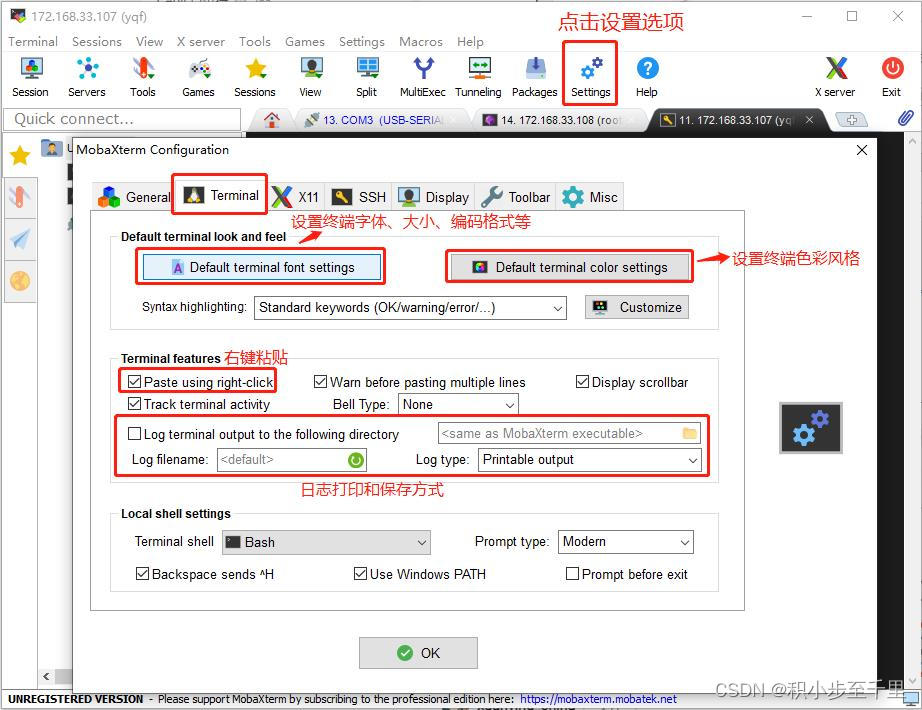This screenshot has height=710, width=922.
Task: Toggle Paste using right-click checkbox
Action: point(134,382)
